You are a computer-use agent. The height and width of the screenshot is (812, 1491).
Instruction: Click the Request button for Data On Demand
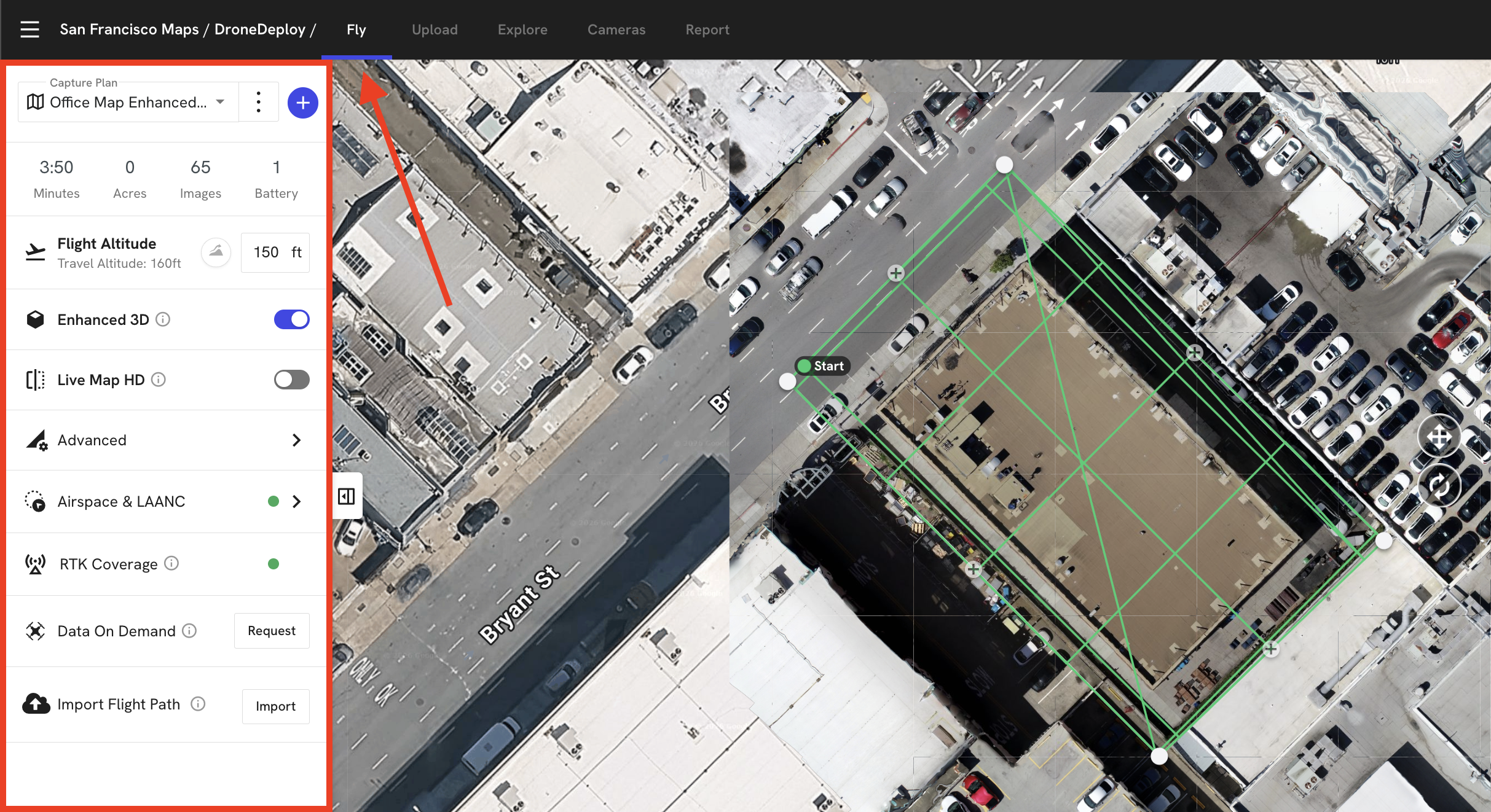[272, 631]
